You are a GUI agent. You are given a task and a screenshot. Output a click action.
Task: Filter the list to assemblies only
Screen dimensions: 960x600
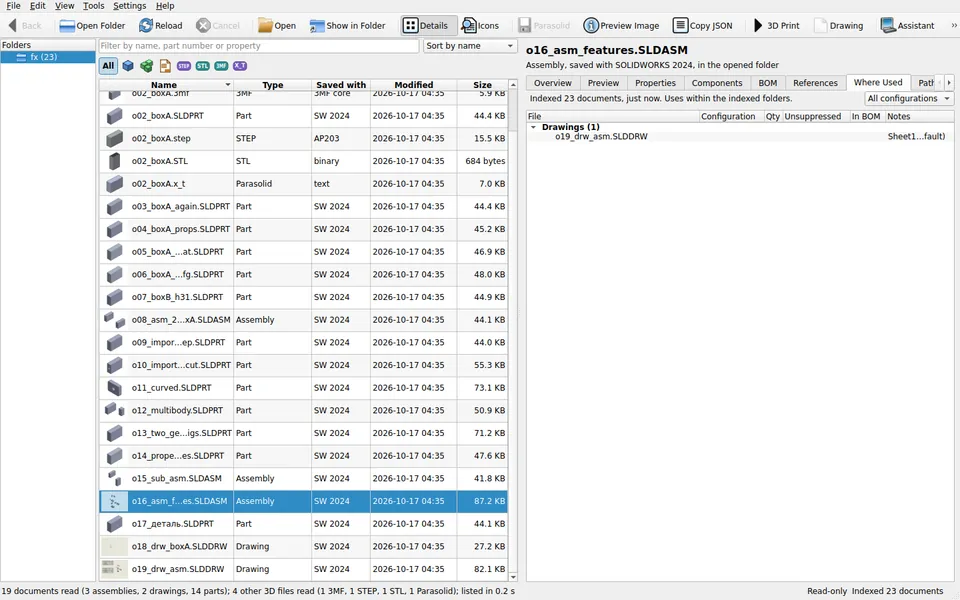click(146, 66)
